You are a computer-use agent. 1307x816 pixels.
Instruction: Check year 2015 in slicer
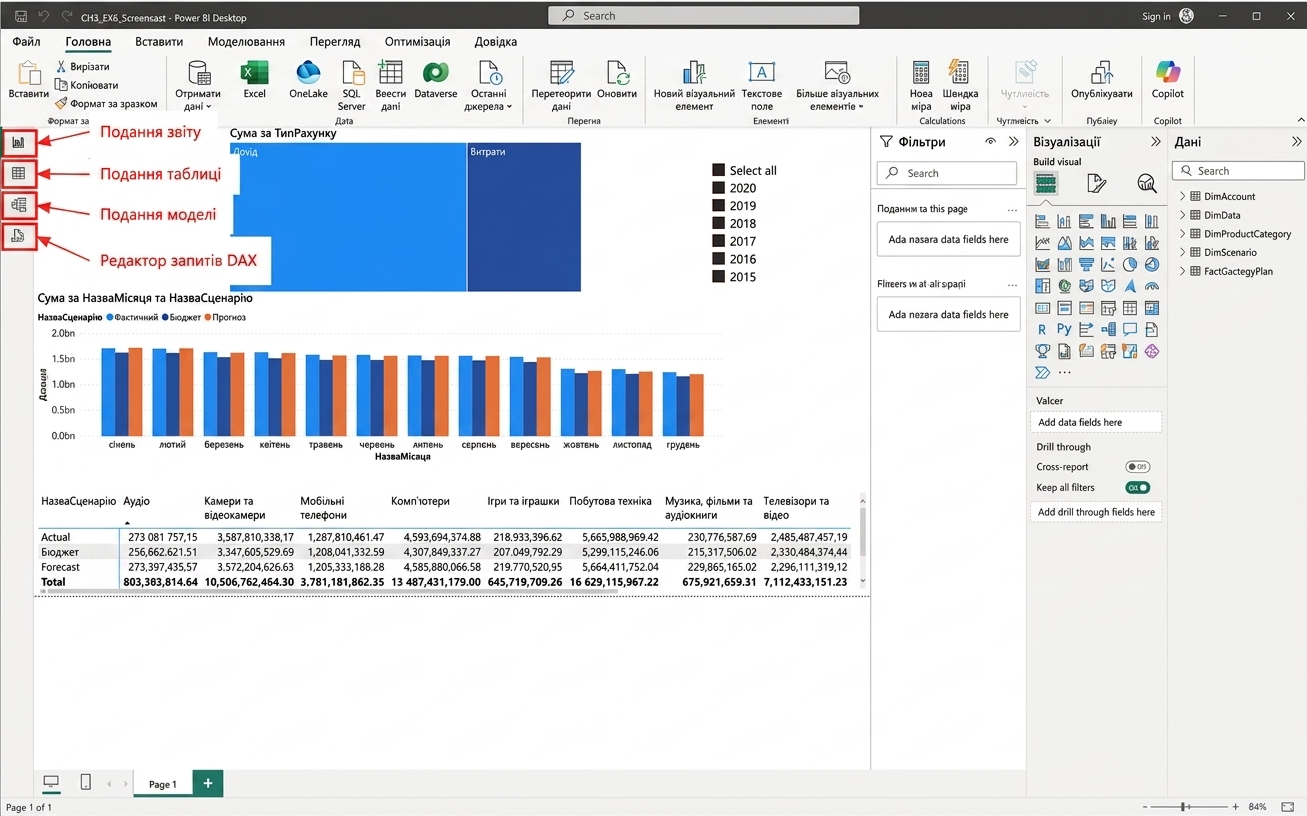point(718,277)
